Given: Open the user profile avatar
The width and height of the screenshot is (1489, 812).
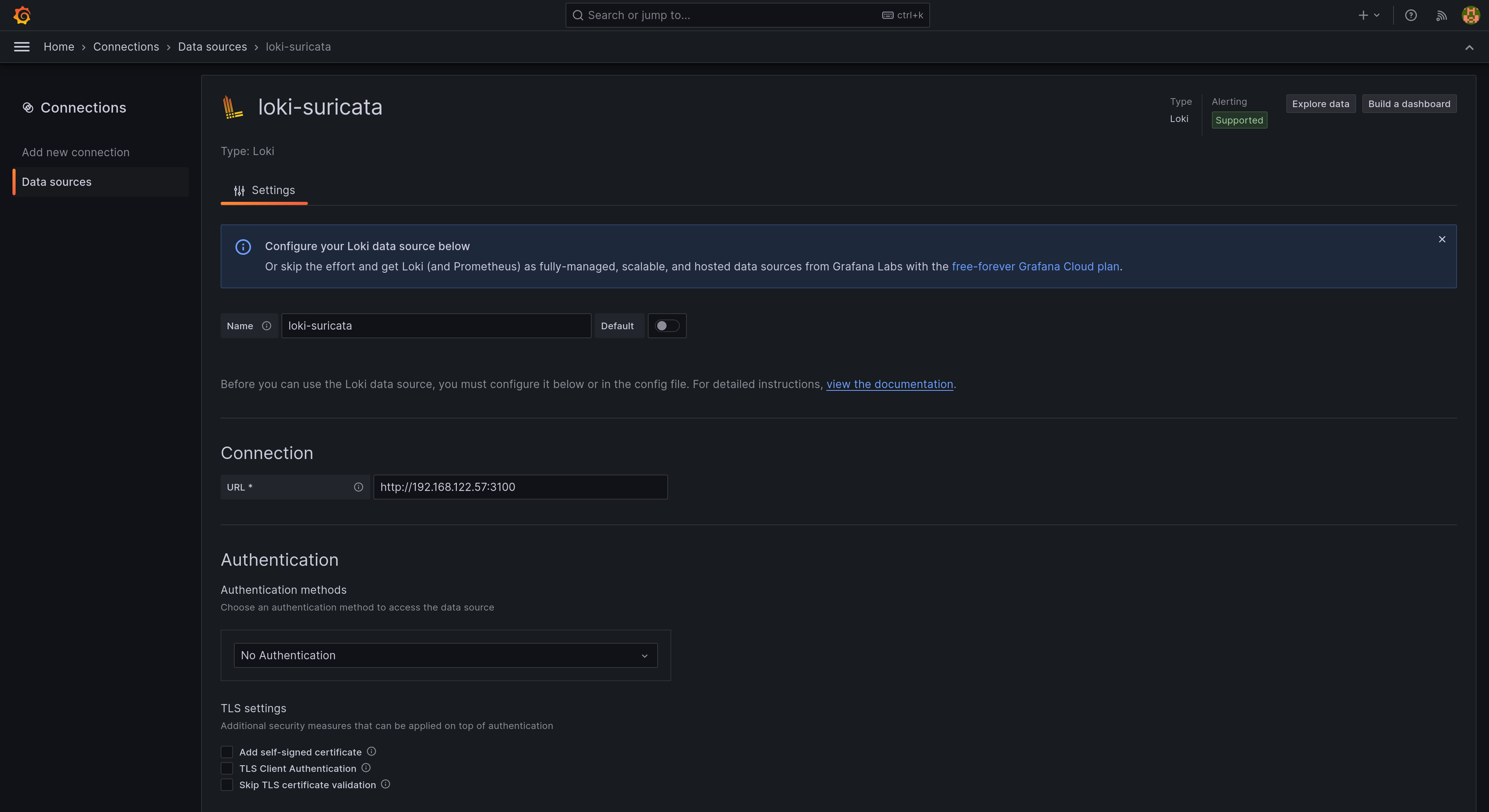Looking at the screenshot, I should (x=1471, y=15).
